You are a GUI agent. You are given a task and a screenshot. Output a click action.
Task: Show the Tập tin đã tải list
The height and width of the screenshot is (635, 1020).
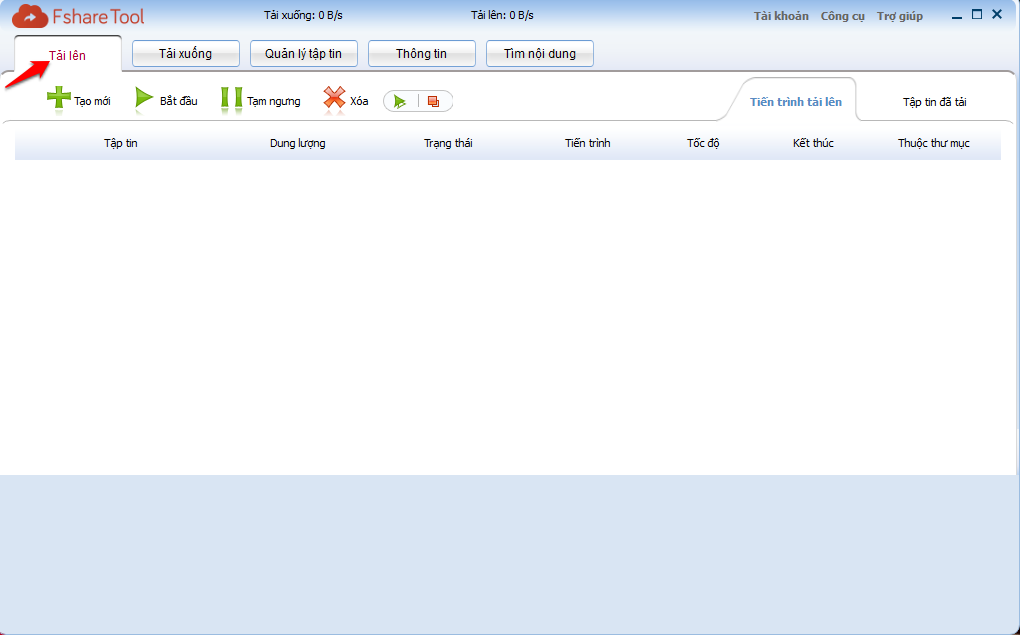pos(934,102)
